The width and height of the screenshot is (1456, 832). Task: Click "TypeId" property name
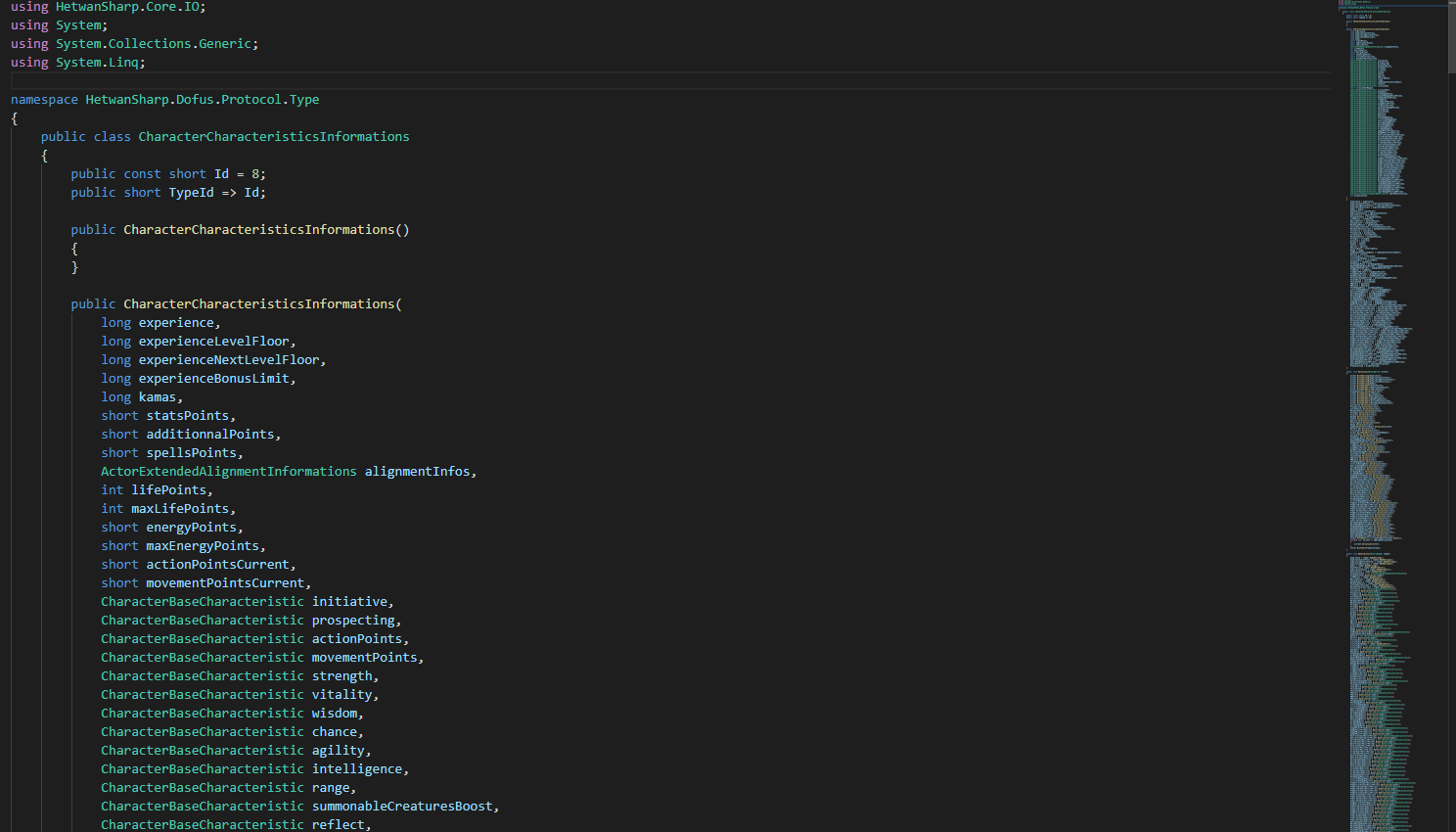[191, 193]
